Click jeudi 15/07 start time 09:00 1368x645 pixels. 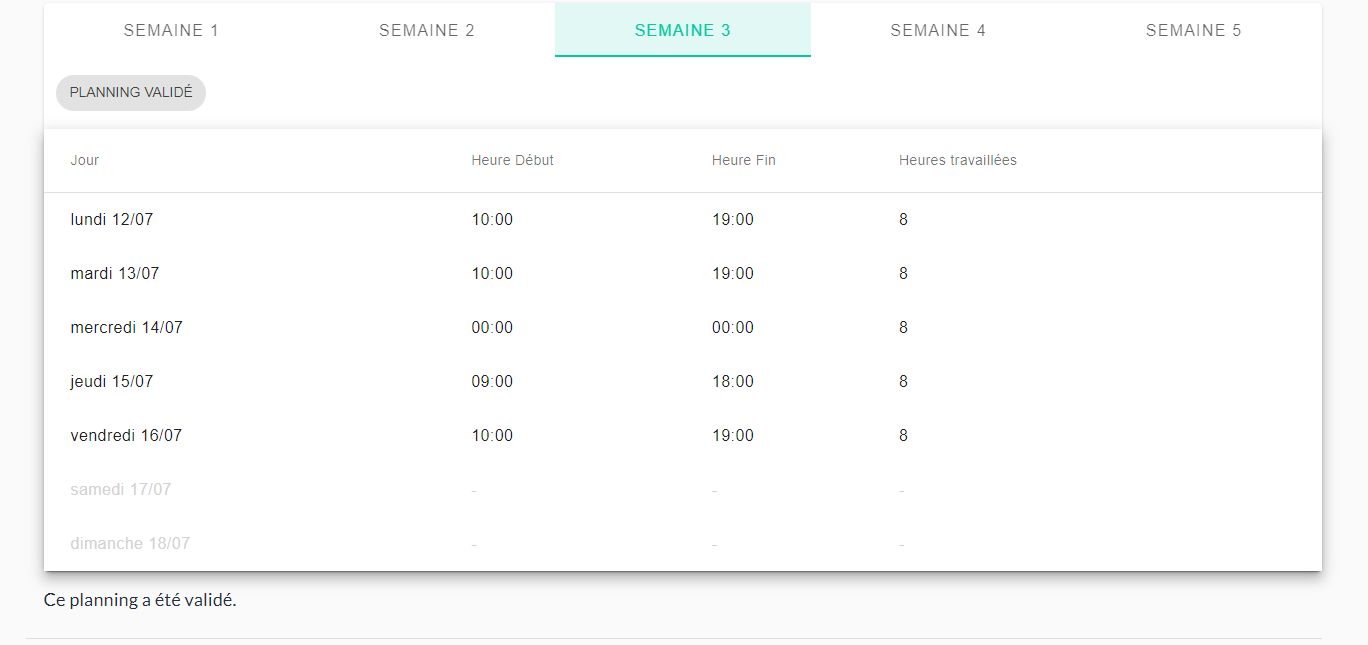coord(492,381)
